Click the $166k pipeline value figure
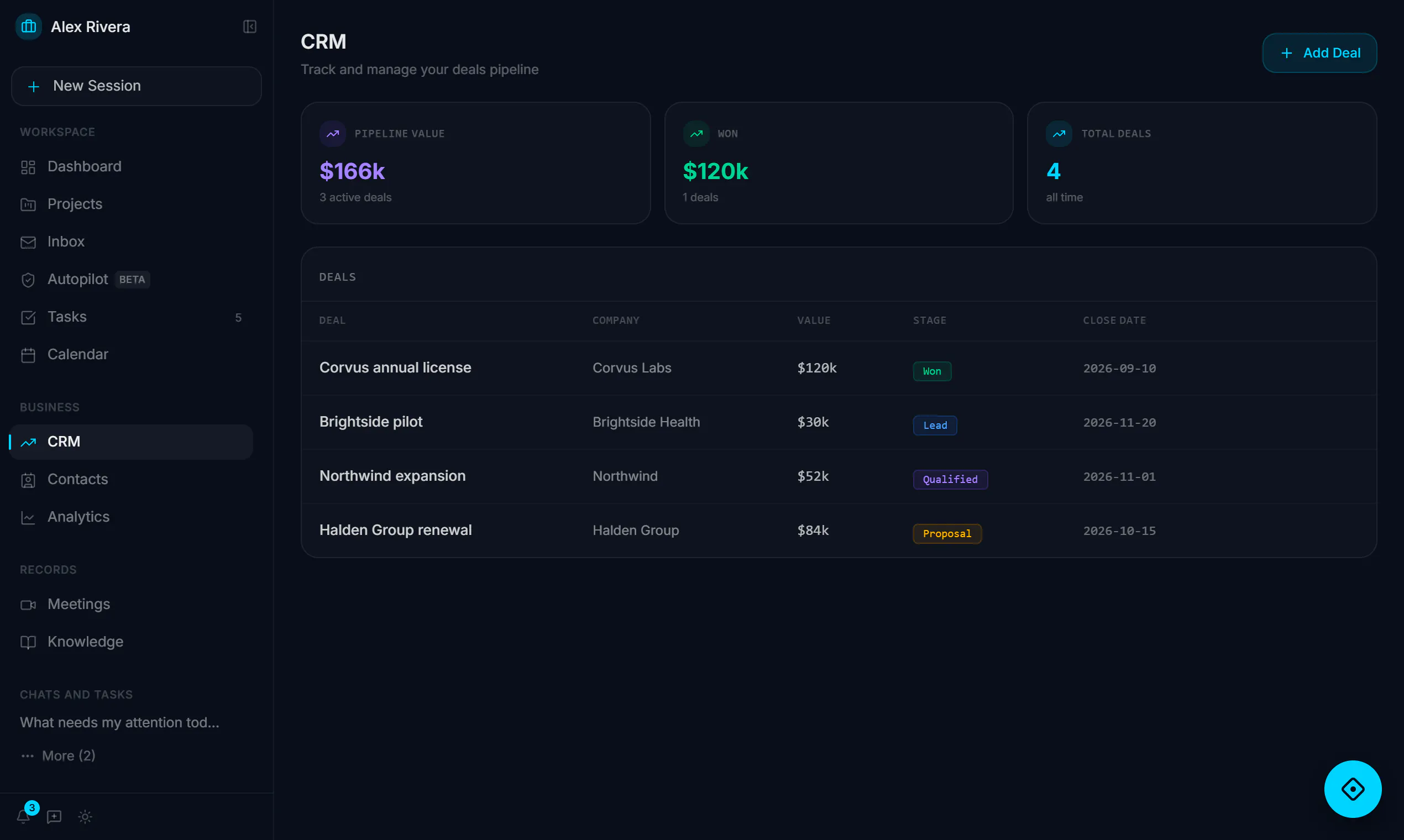Viewport: 1404px width, 840px height. pyautogui.click(x=352, y=171)
